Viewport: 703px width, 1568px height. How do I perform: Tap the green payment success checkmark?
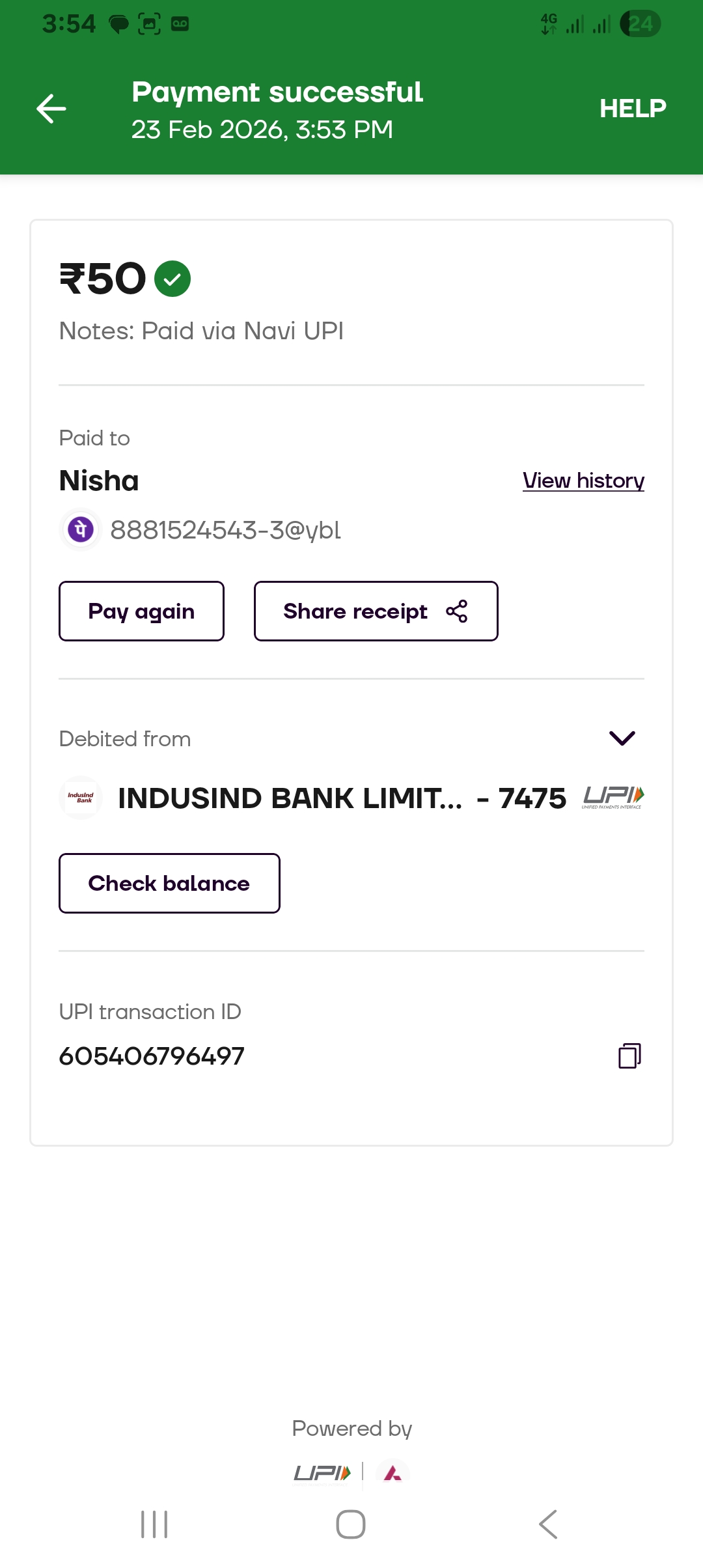[172, 279]
